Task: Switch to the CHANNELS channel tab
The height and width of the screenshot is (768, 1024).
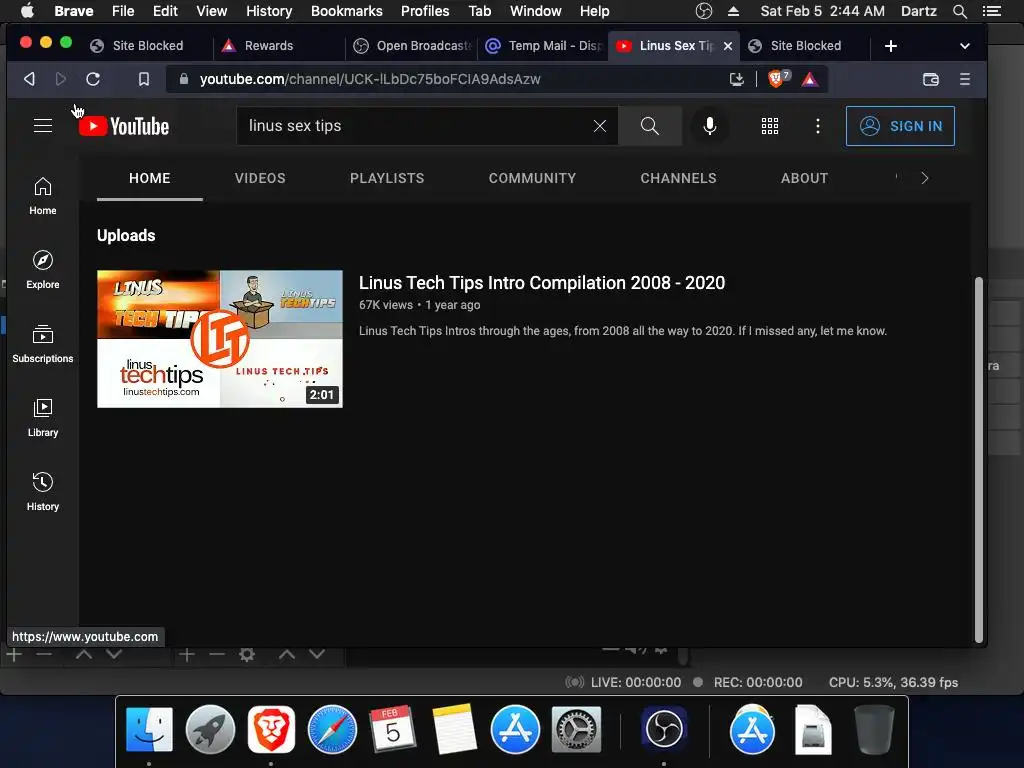Action: (678, 178)
